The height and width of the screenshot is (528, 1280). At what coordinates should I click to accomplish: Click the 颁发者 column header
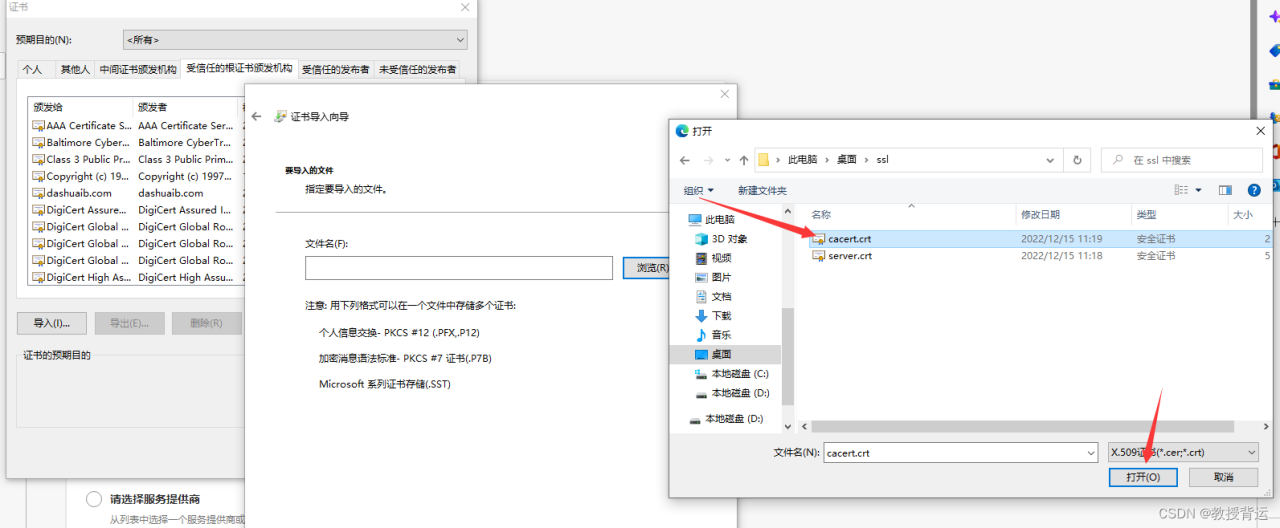click(186, 106)
